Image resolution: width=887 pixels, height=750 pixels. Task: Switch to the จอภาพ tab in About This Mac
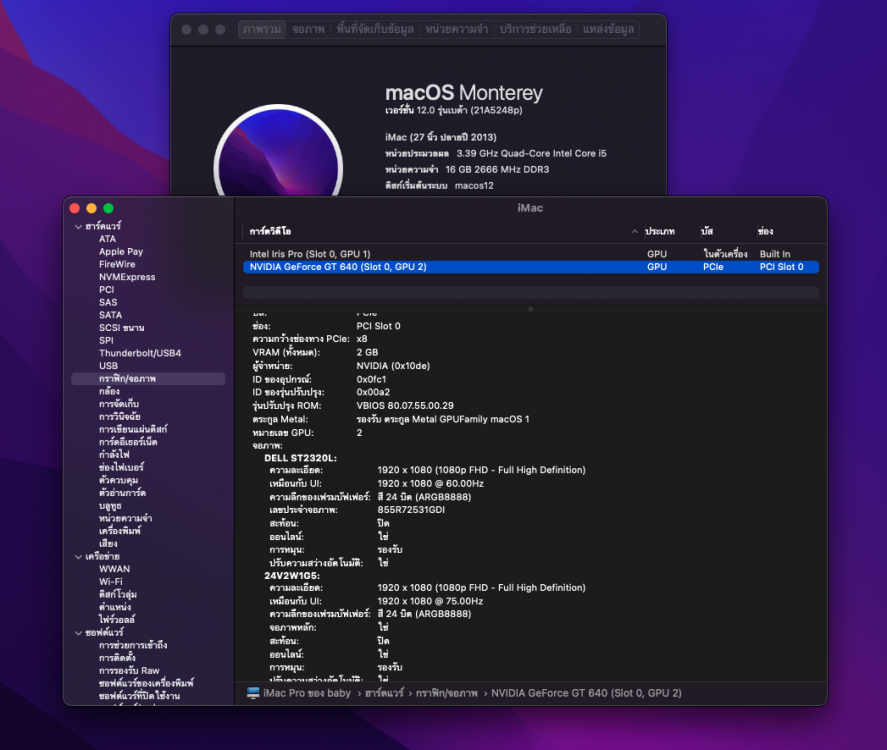[x=308, y=29]
